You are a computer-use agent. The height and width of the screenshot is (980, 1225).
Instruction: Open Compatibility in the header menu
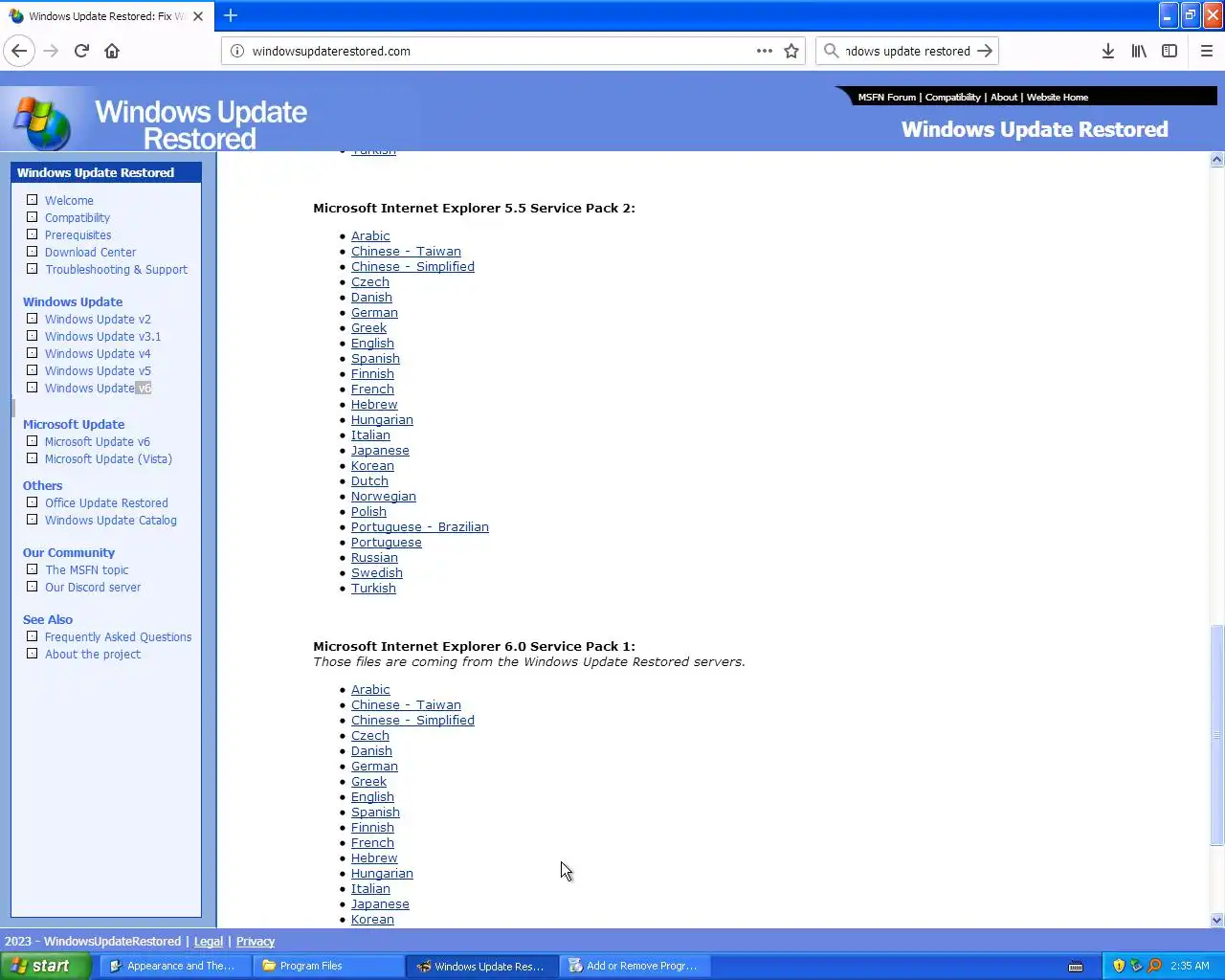(x=952, y=97)
